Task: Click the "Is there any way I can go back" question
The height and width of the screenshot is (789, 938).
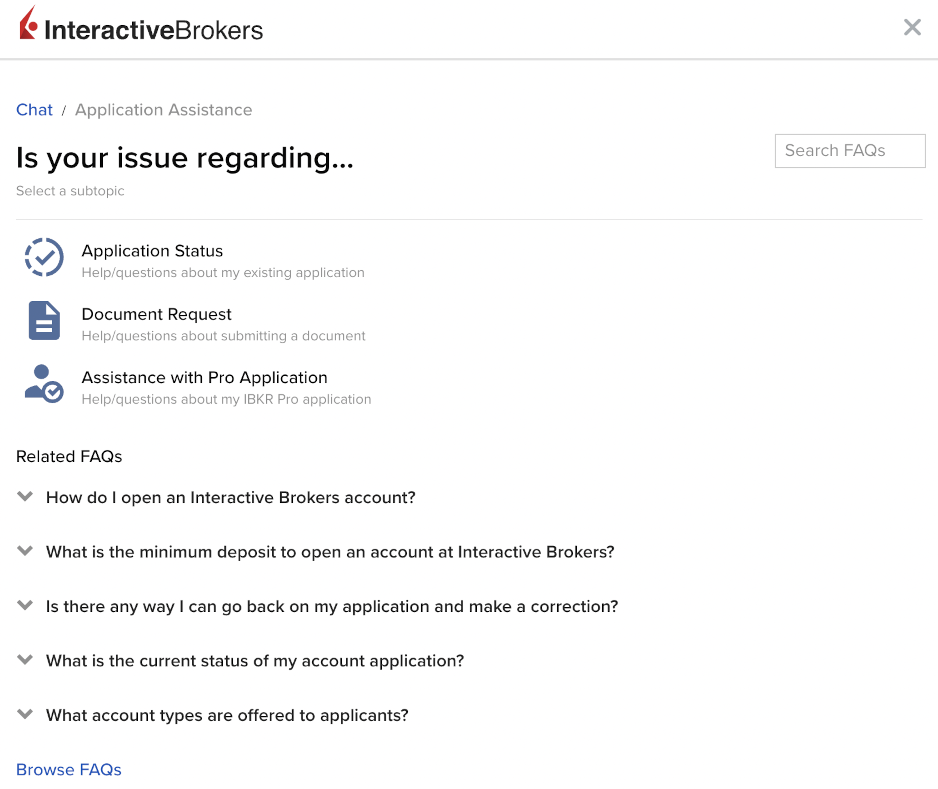Action: [332, 607]
